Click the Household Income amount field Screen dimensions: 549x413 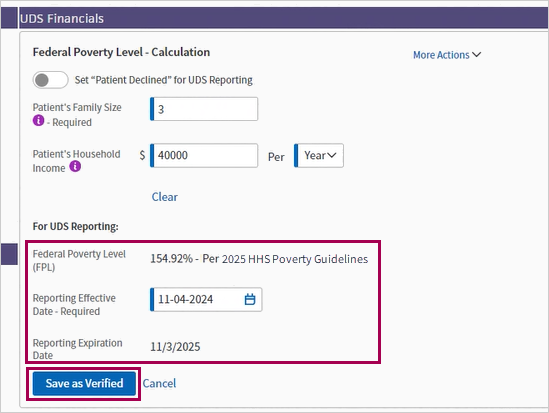(x=204, y=155)
